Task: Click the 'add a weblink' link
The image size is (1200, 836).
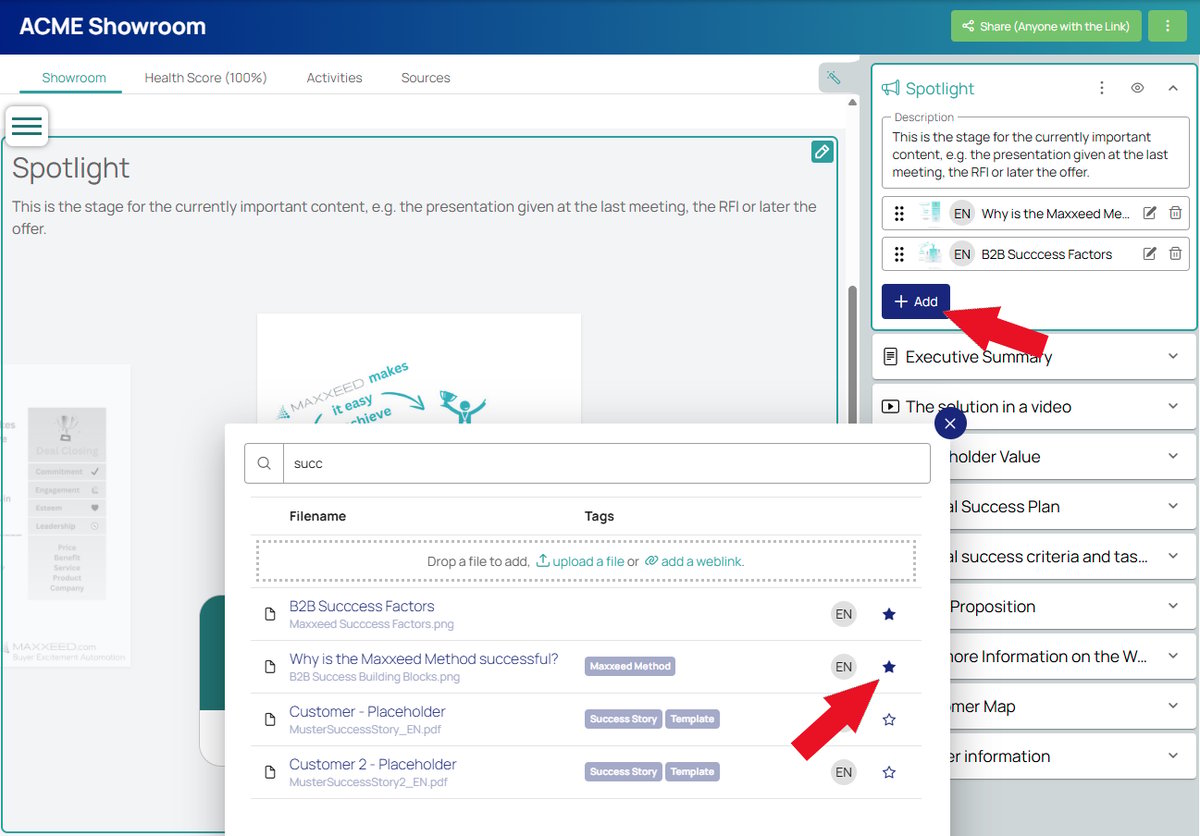Action: click(x=693, y=561)
